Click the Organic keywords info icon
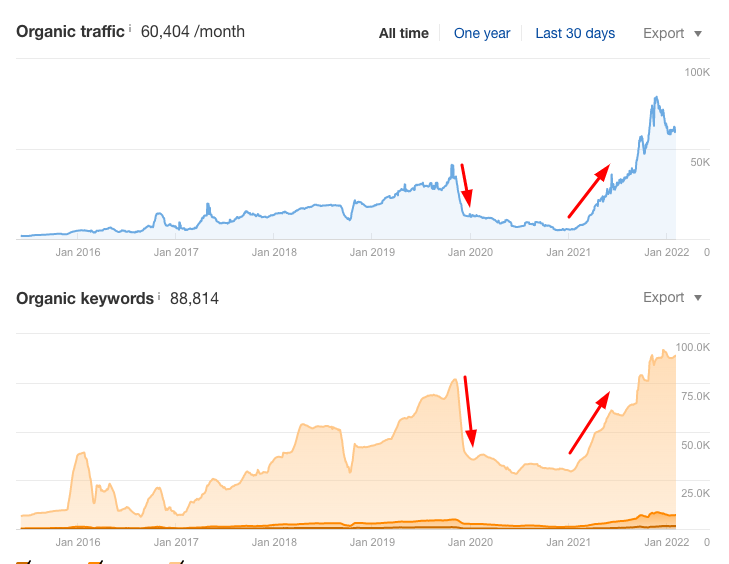The height and width of the screenshot is (564, 729). pyautogui.click(x=159, y=295)
